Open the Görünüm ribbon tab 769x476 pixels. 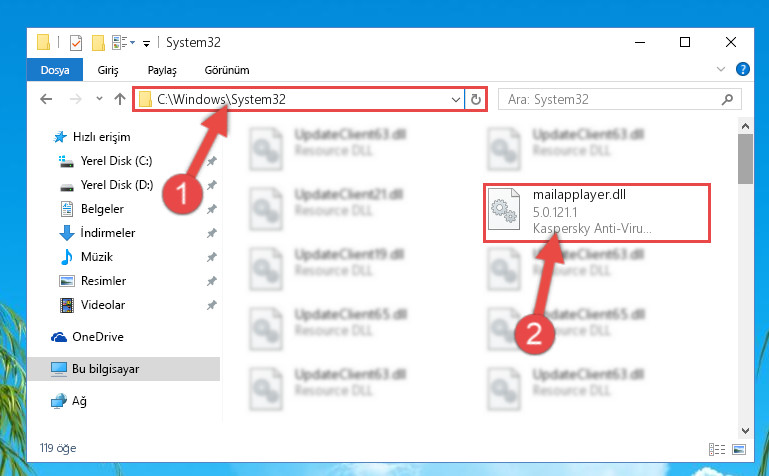click(227, 70)
